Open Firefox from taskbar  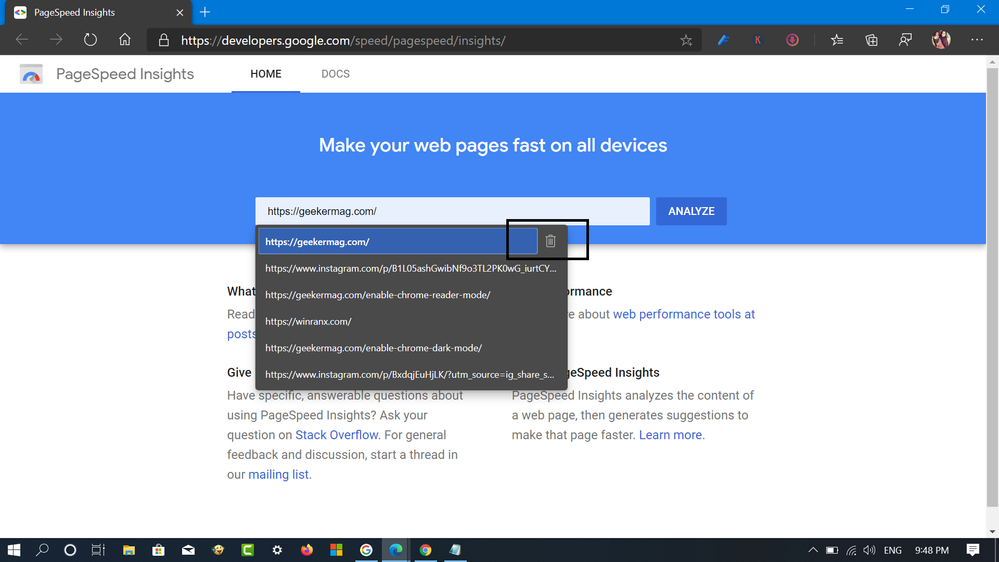[306, 550]
